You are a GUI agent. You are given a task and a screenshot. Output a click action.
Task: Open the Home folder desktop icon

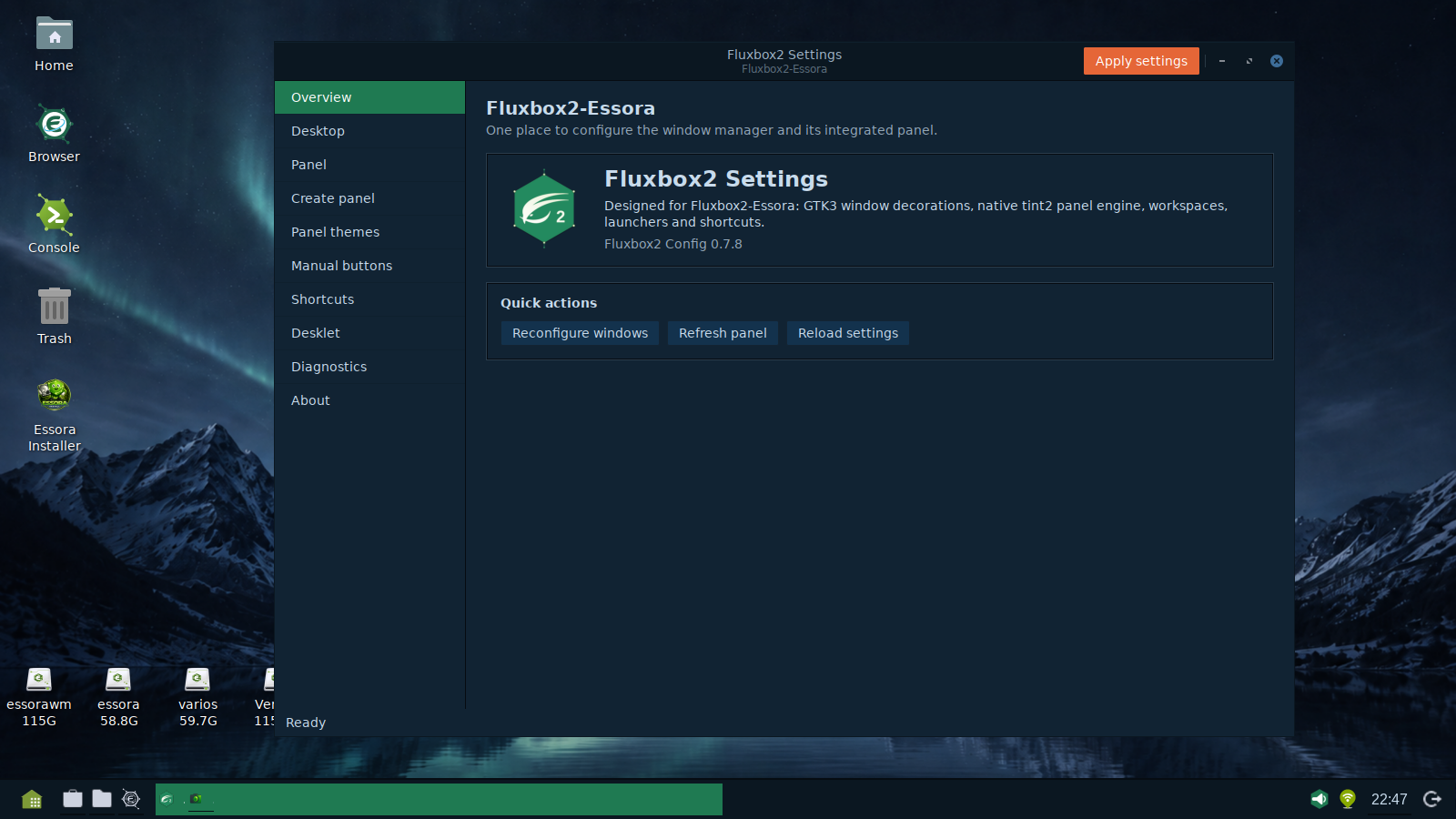point(54,45)
